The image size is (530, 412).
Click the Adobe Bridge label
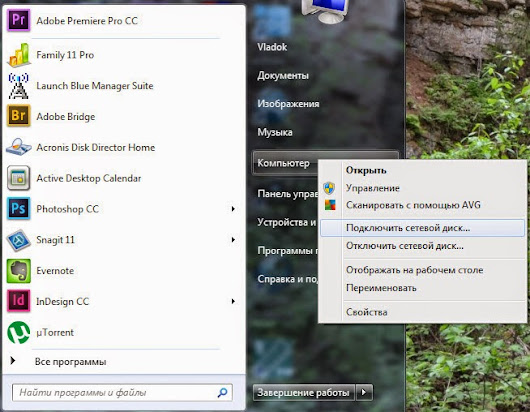(66, 117)
